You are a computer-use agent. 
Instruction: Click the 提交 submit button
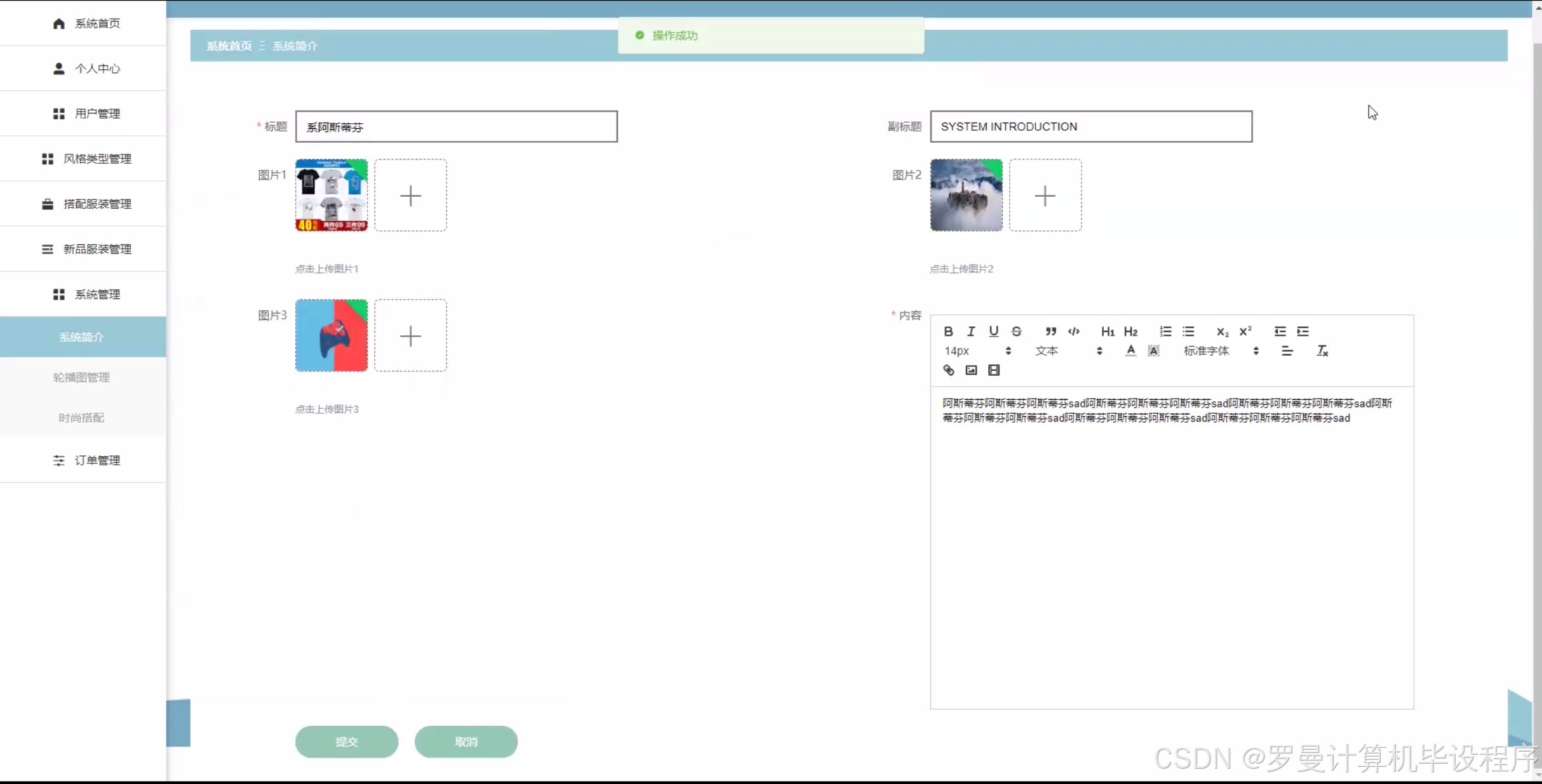(x=347, y=741)
